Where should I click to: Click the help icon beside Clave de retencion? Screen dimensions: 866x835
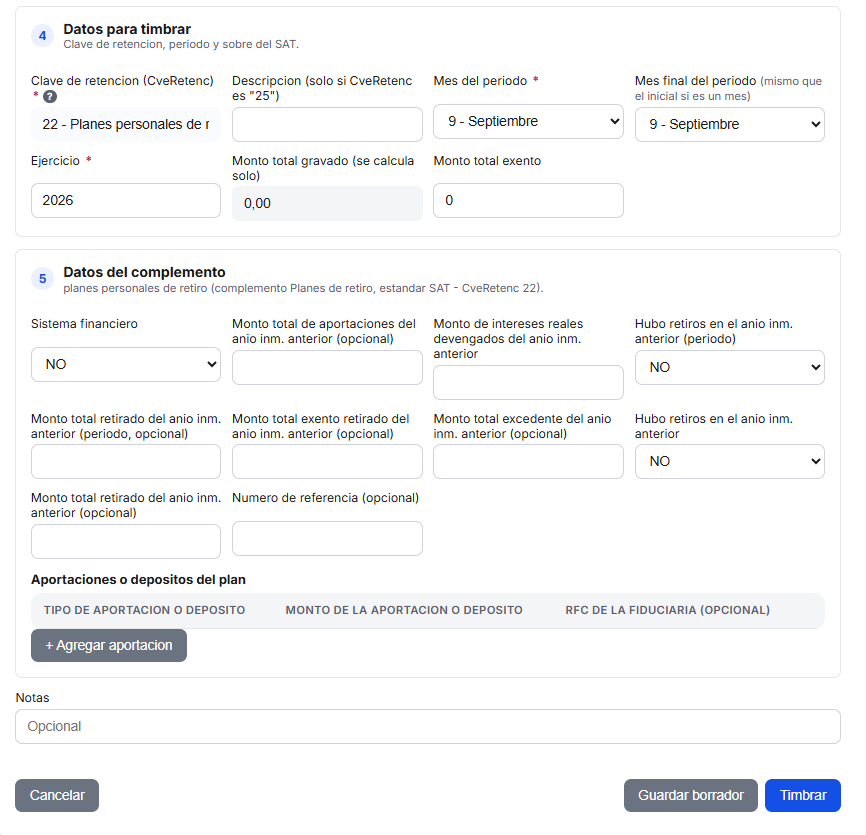[x=50, y=97]
